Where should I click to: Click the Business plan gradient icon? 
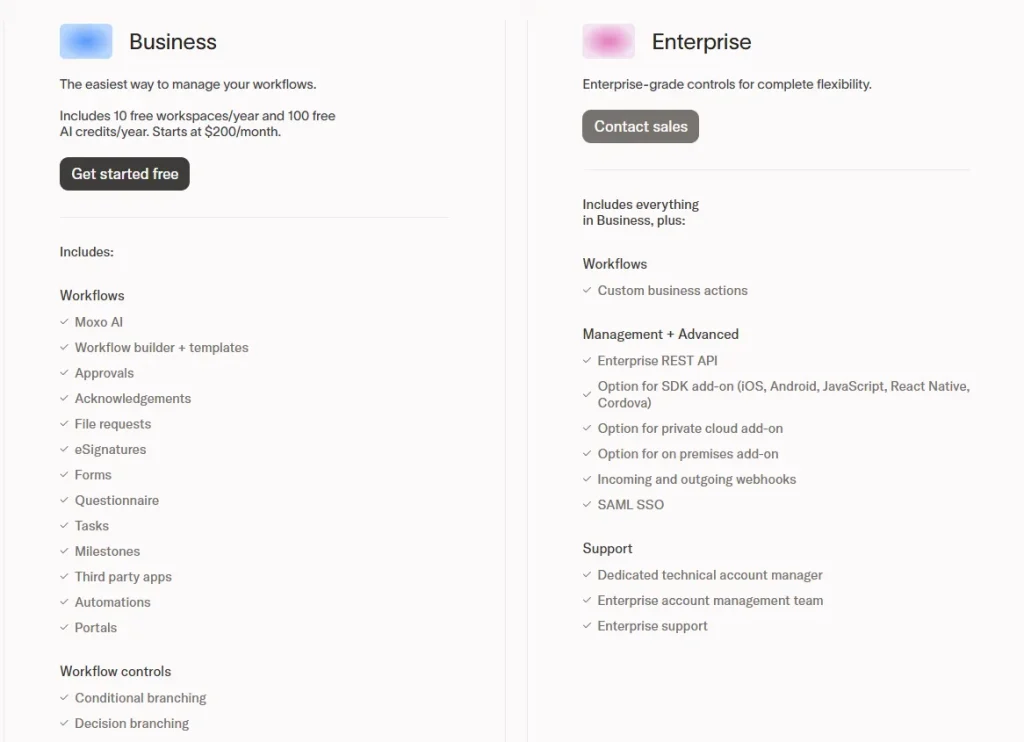[86, 41]
